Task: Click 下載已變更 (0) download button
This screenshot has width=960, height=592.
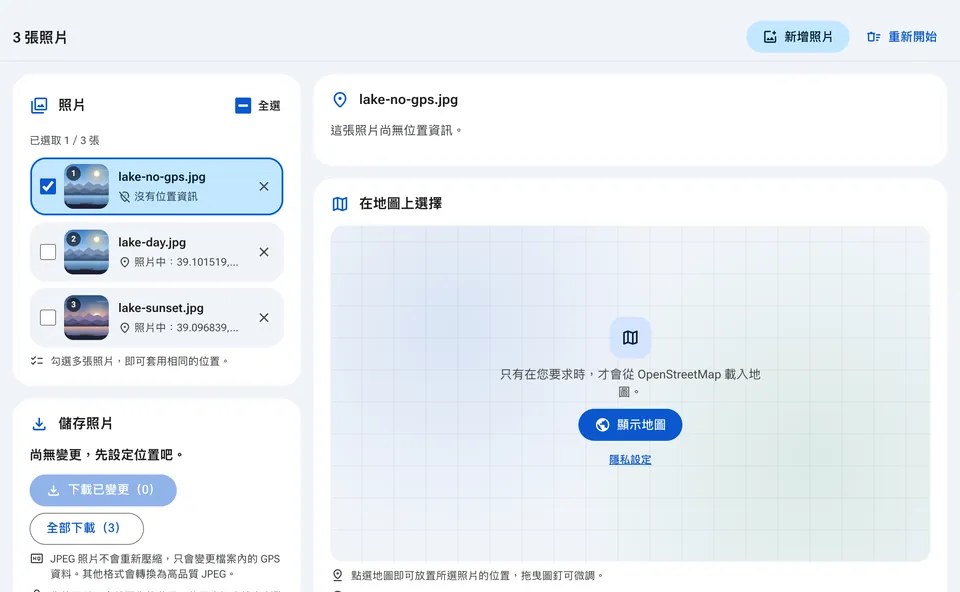Action: pyautogui.click(x=103, y=490)
